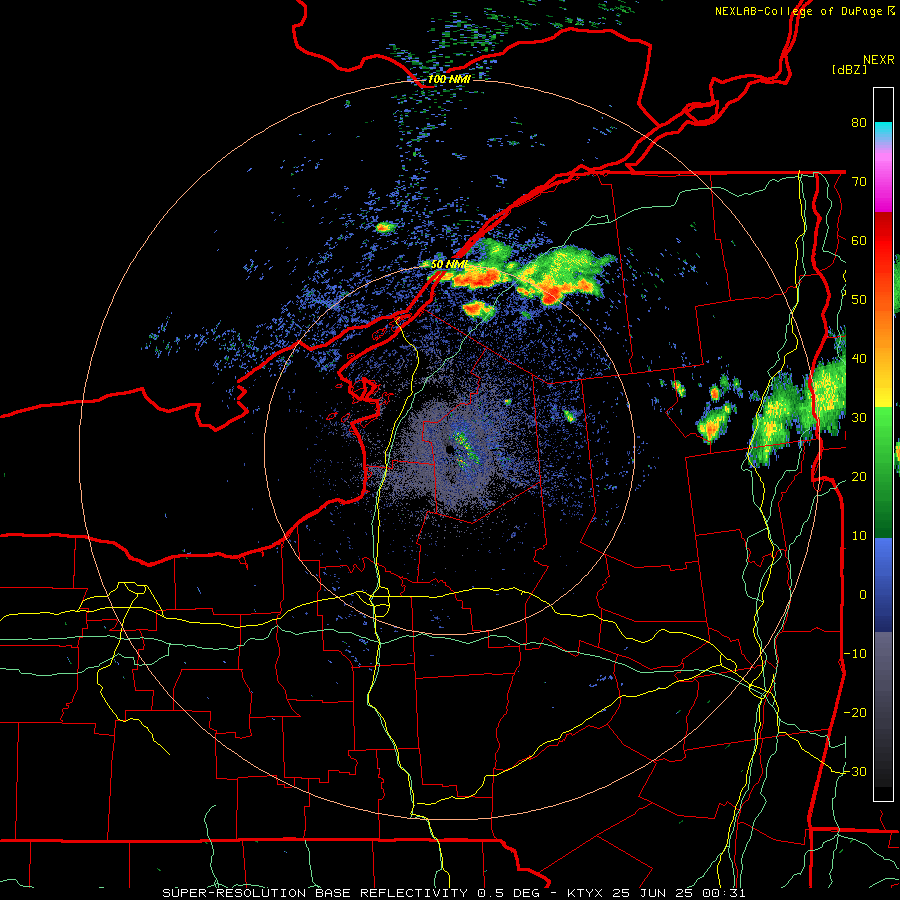
Task: Select the 10 value on the dBZ scale
Action: [x=859, y=536]
